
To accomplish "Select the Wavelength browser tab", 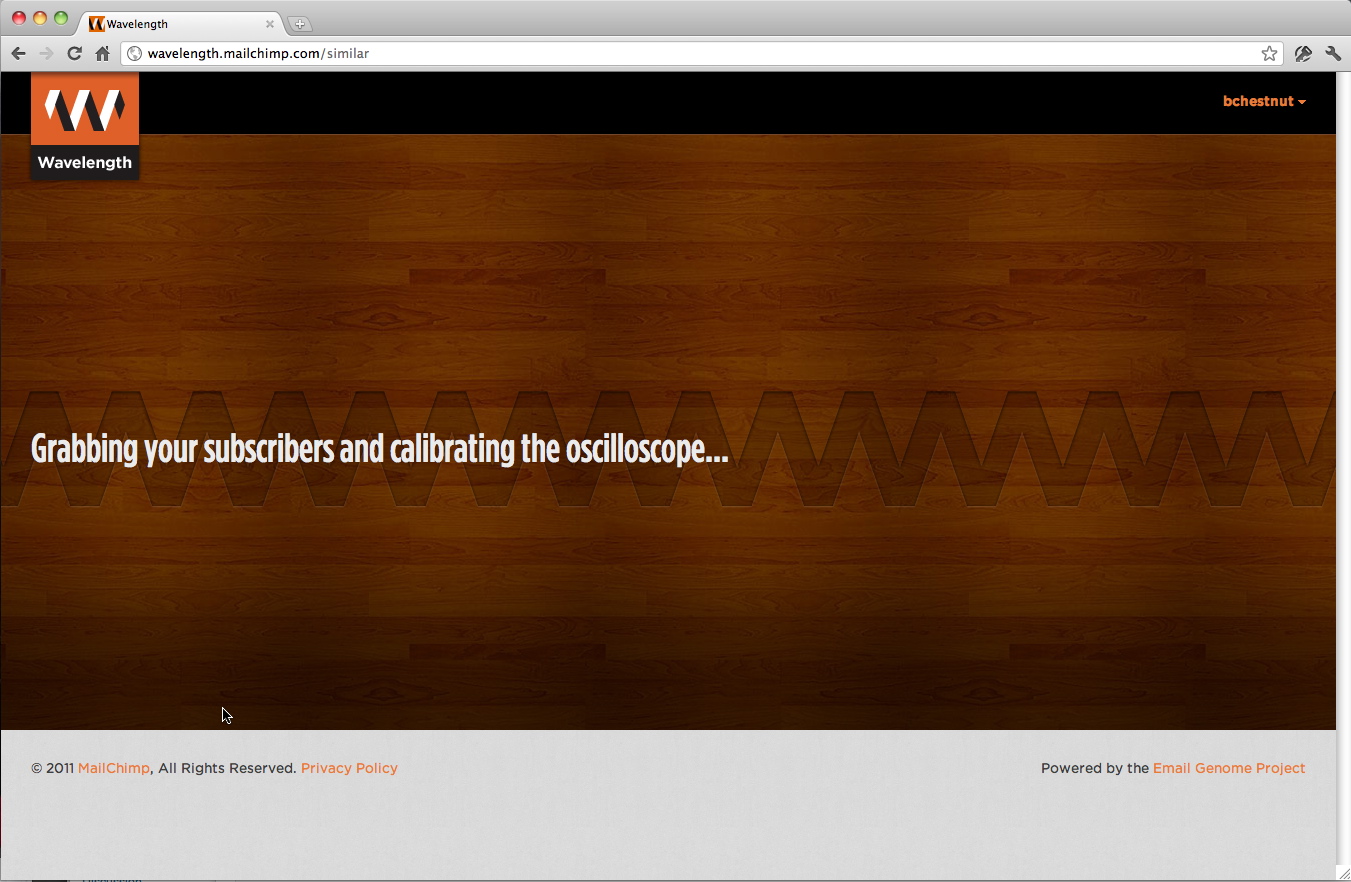I will [x=170, y=24].
